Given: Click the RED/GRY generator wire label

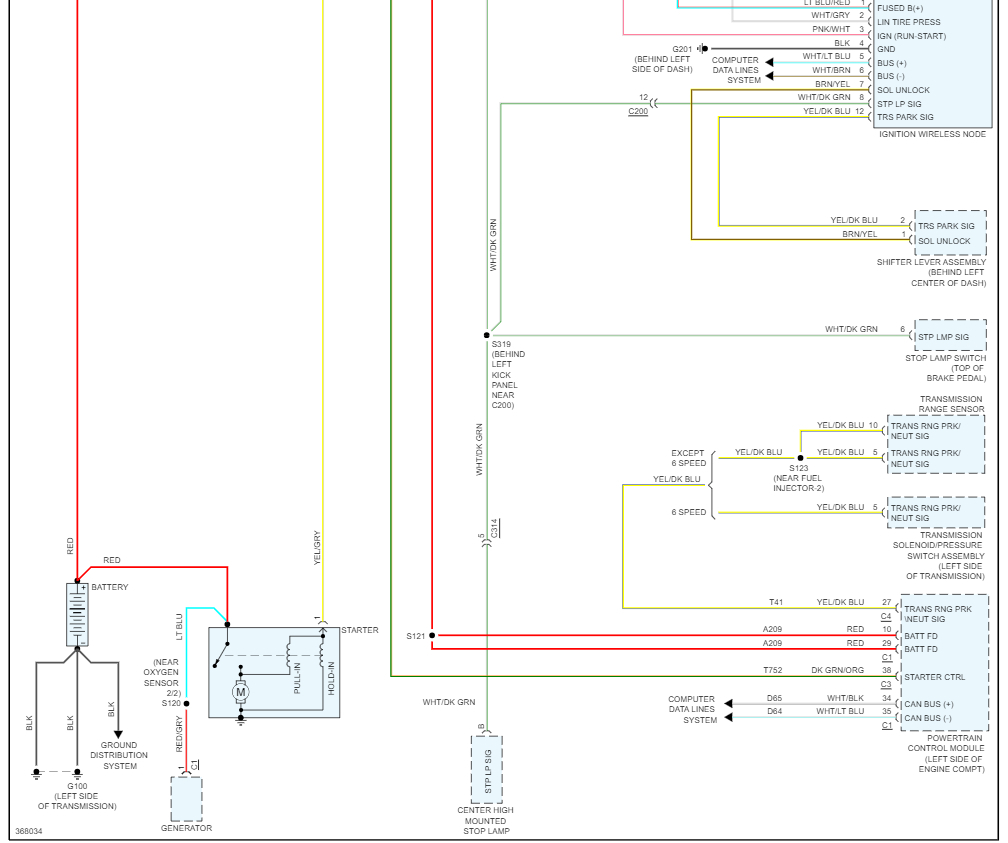Looking at the screenshot, I should pos(179,734).
